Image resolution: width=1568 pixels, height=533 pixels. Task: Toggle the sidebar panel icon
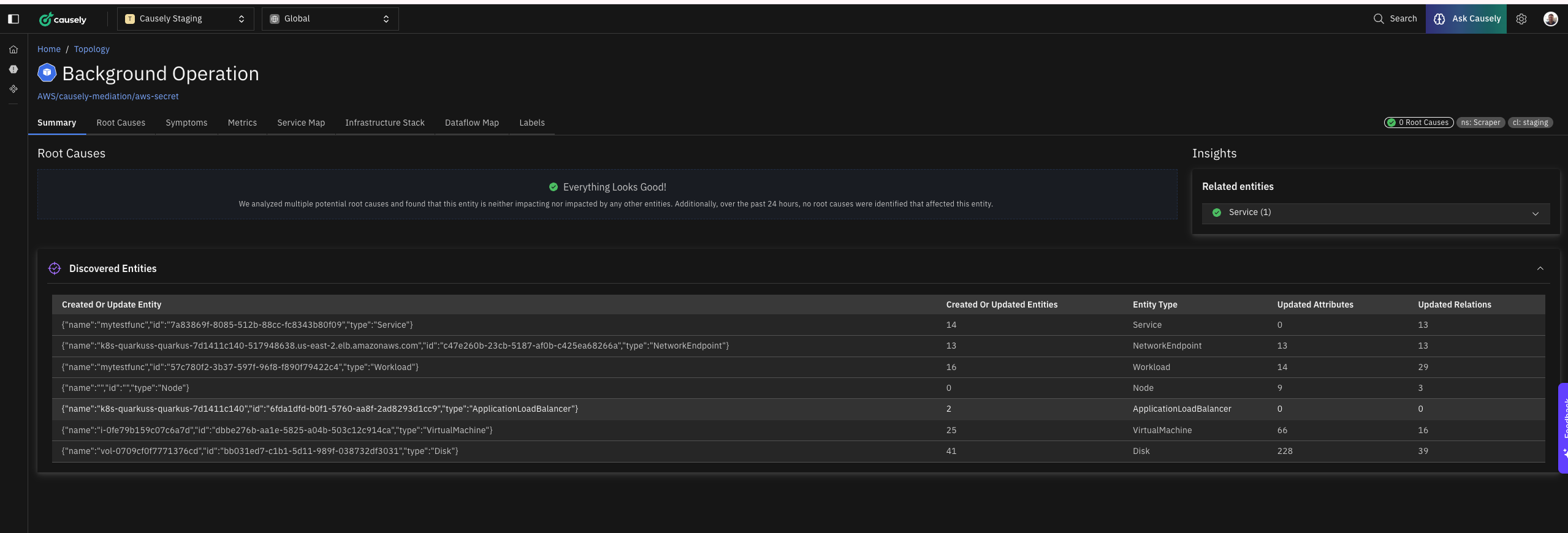(13, 19)
